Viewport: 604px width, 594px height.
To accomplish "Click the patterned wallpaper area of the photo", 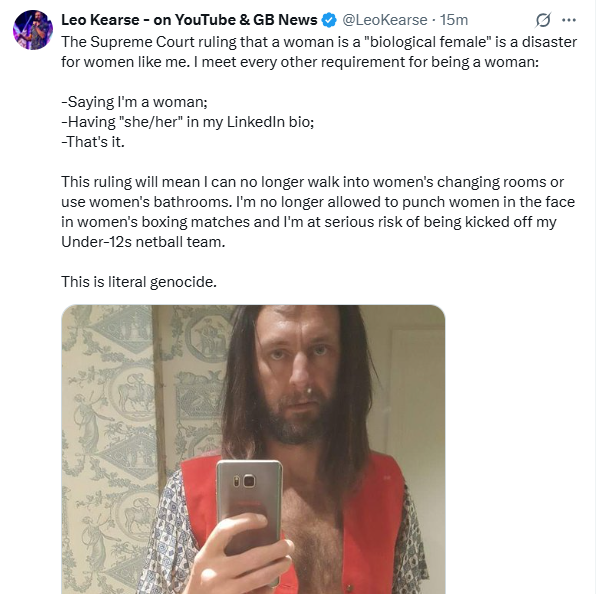I will point(108,400).
